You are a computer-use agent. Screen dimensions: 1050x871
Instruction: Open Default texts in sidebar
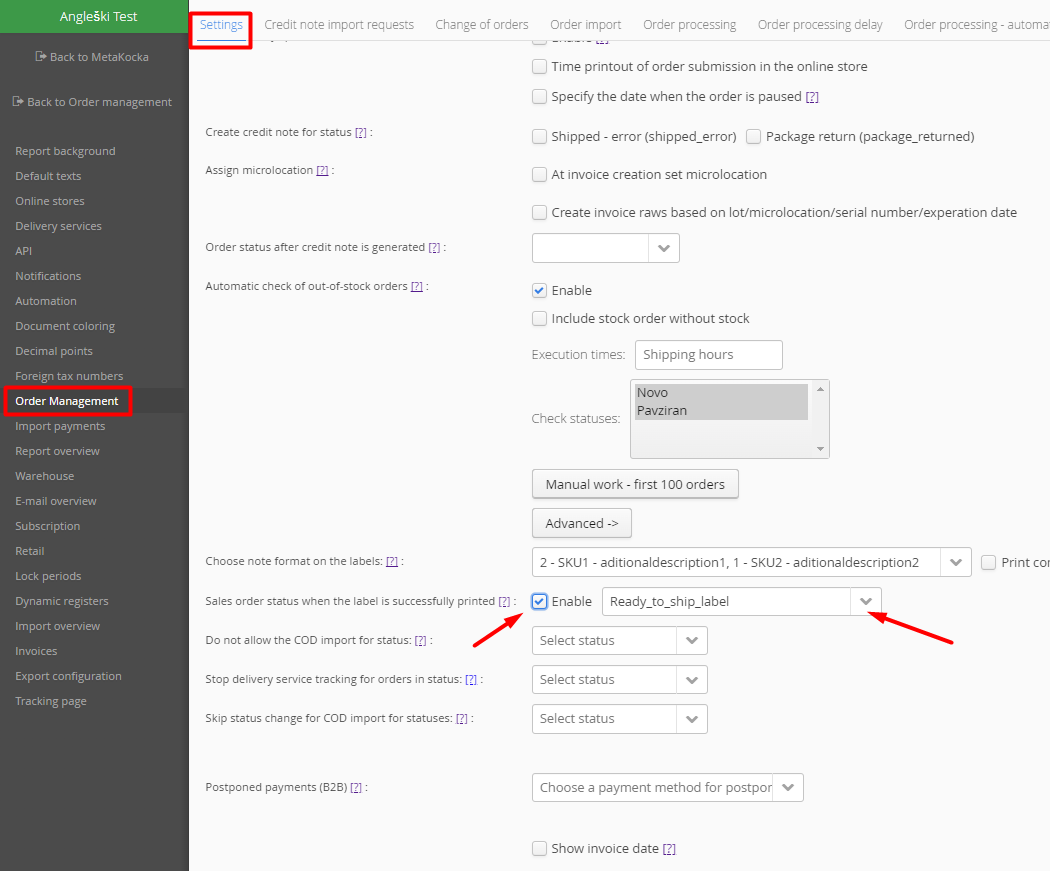[48, 176]
